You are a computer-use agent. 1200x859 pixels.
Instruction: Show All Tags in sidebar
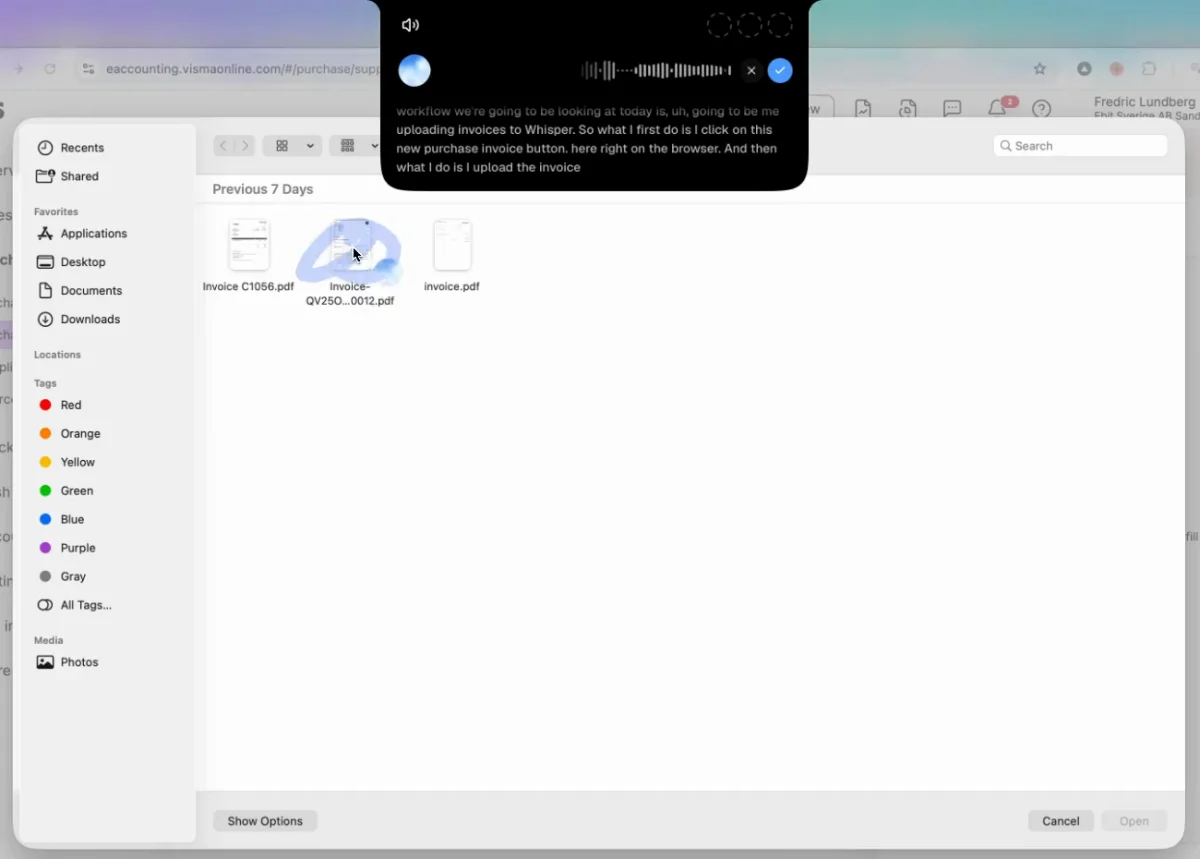pyautogui.click(x=74, y=605)
